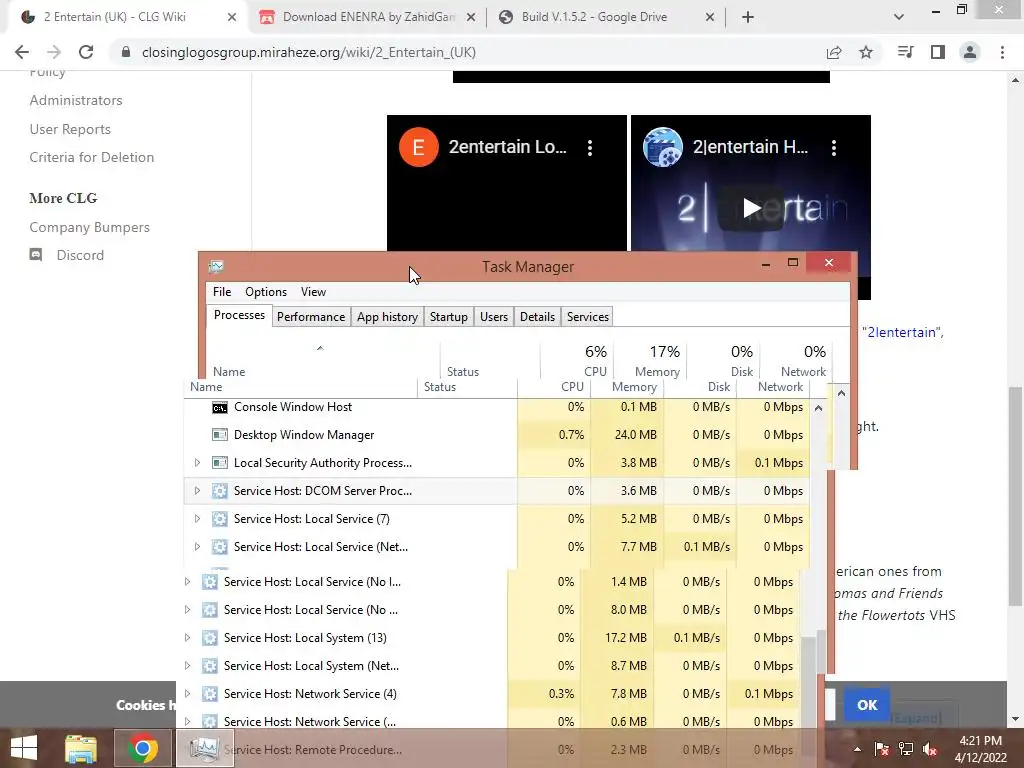Go back using Chrome's back arrow
Viewport: 1024px width, 768px height.
pyautogui.click(x=22, y=52)
